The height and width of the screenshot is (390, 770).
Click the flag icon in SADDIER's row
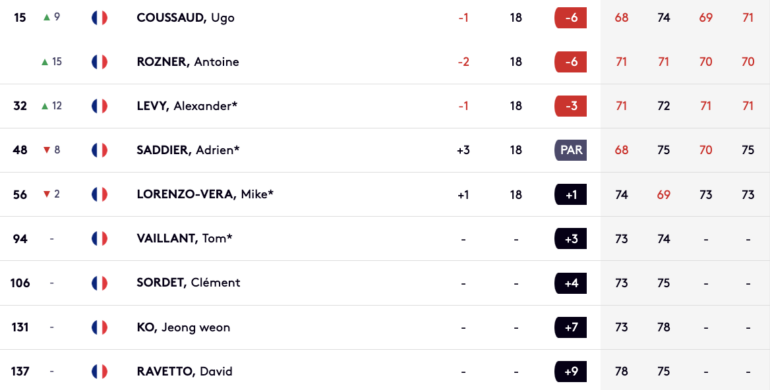pos(99,150)
